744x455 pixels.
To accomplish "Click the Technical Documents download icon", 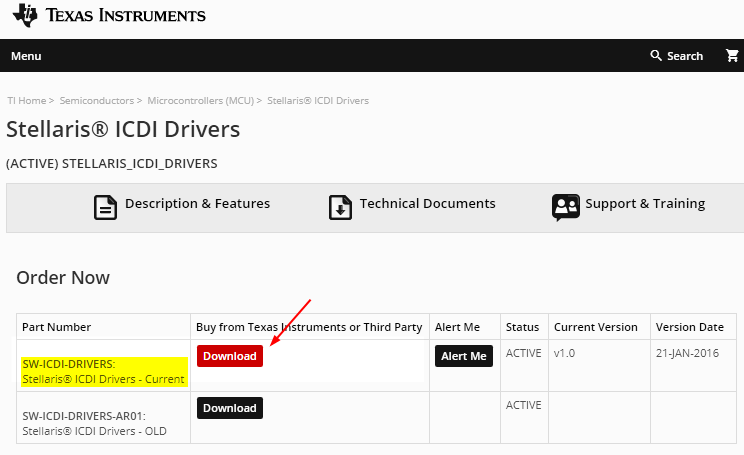I will point(341,207).
